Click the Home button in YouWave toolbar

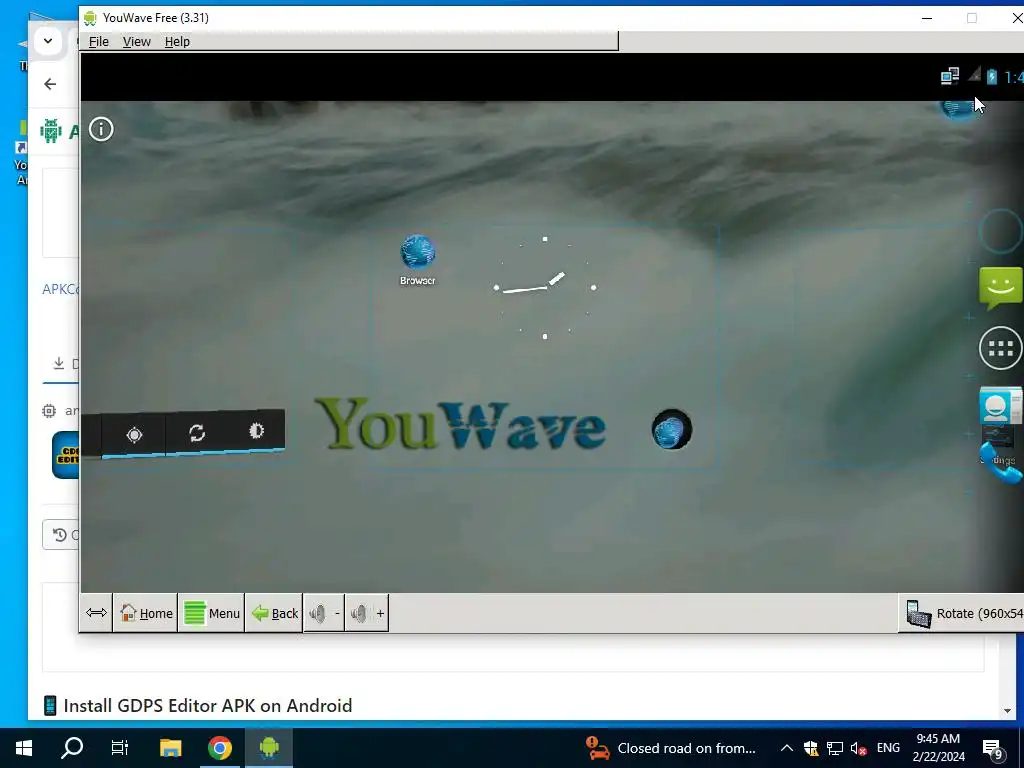pyautogui.click(x=146, y=613)
